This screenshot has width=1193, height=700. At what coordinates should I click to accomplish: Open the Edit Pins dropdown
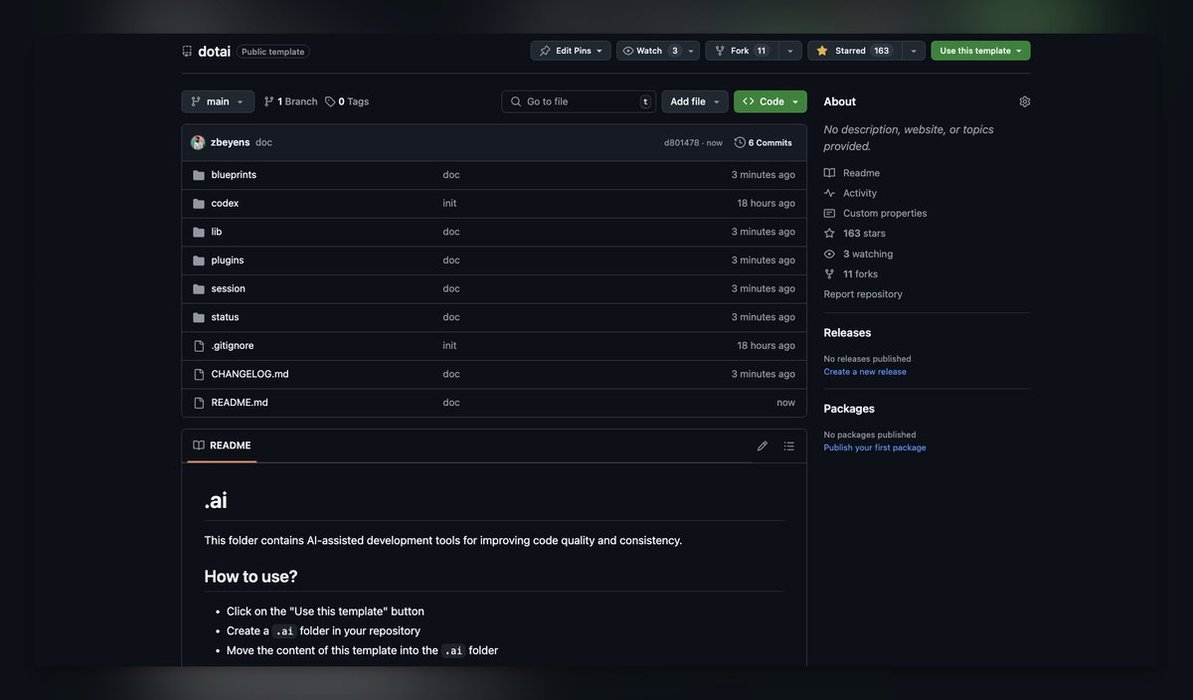[571, 51]
